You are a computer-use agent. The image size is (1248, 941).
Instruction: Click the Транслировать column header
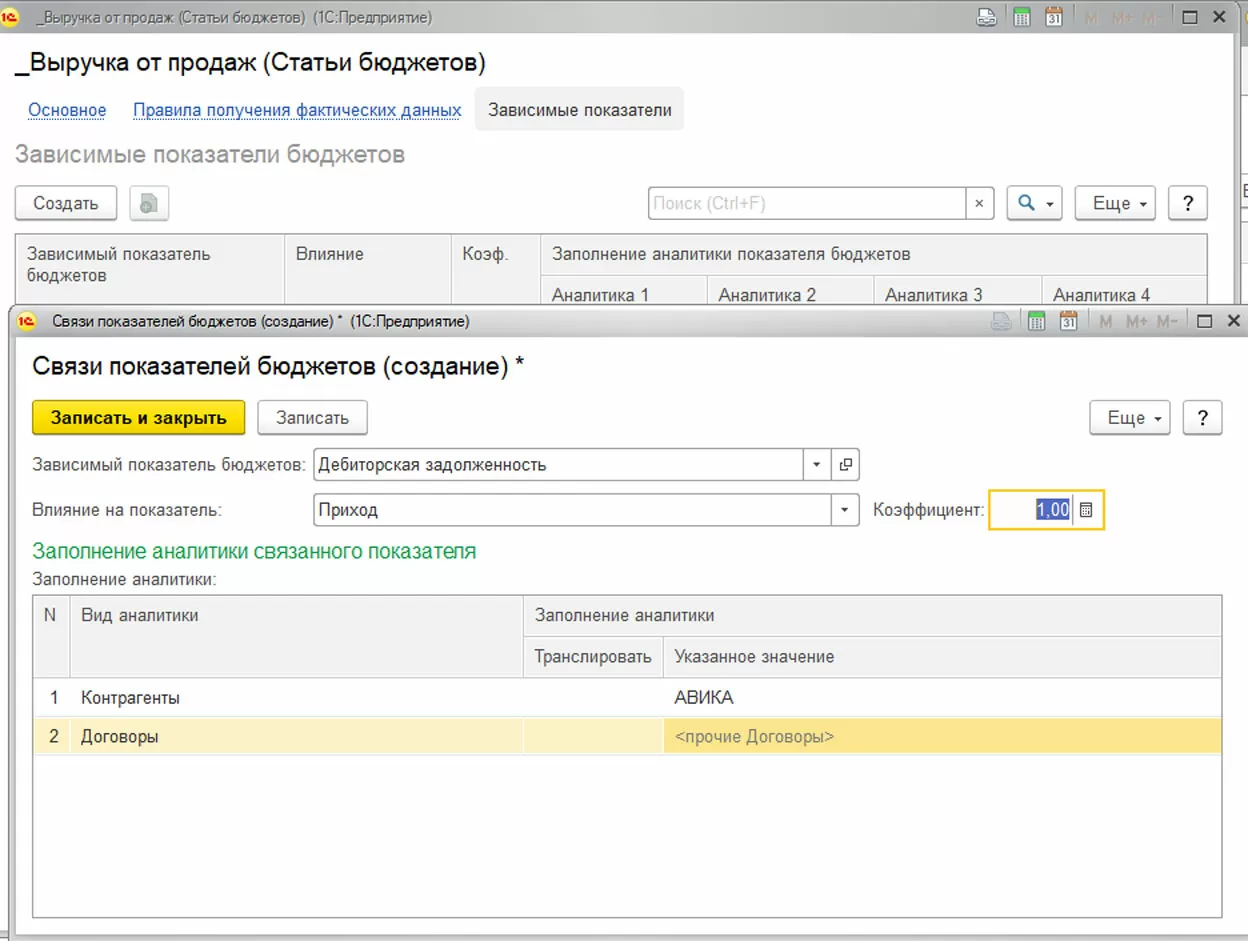click(x=593, y=657)
